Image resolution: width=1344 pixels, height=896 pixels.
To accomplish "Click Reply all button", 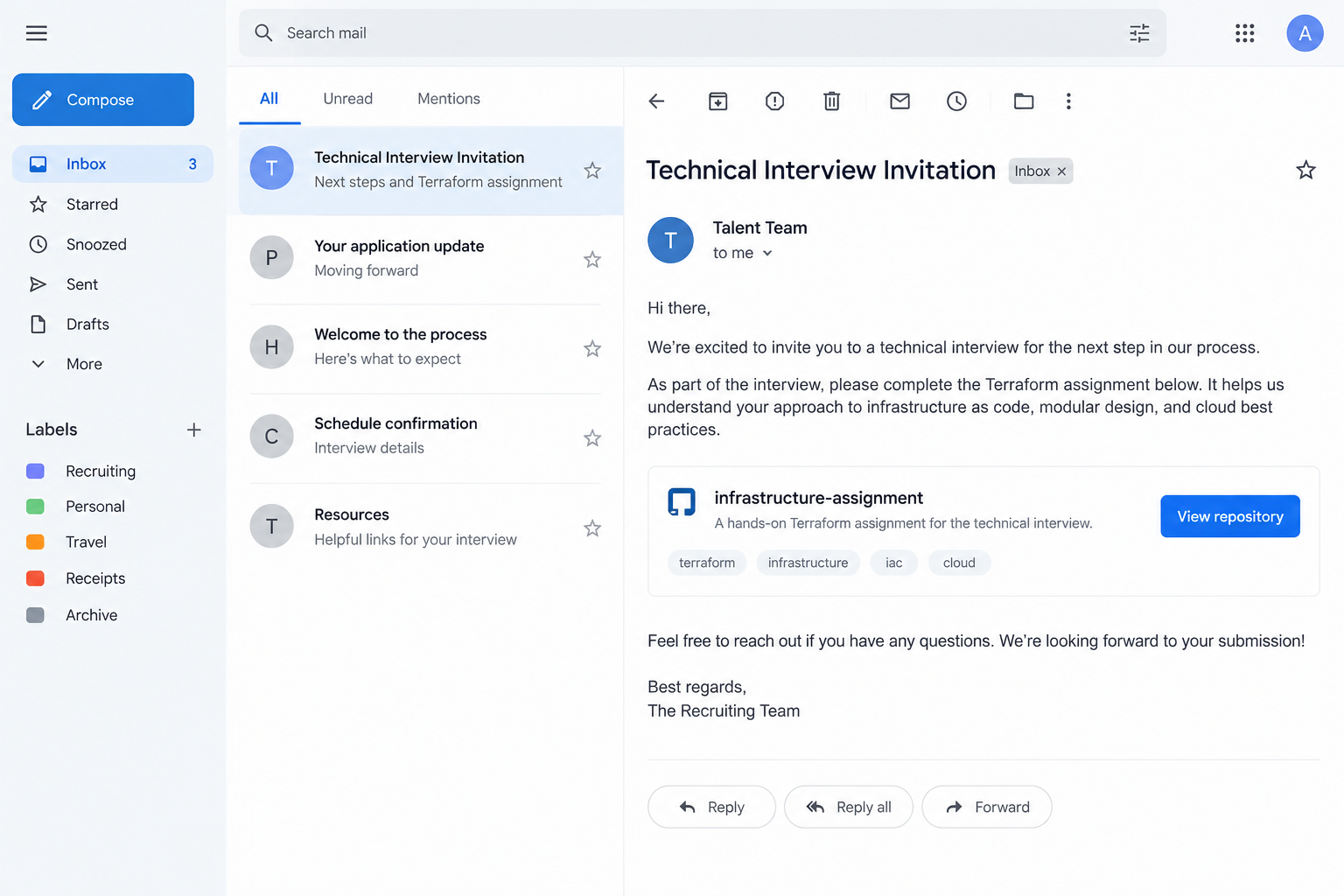I will [x=849, y=807].
